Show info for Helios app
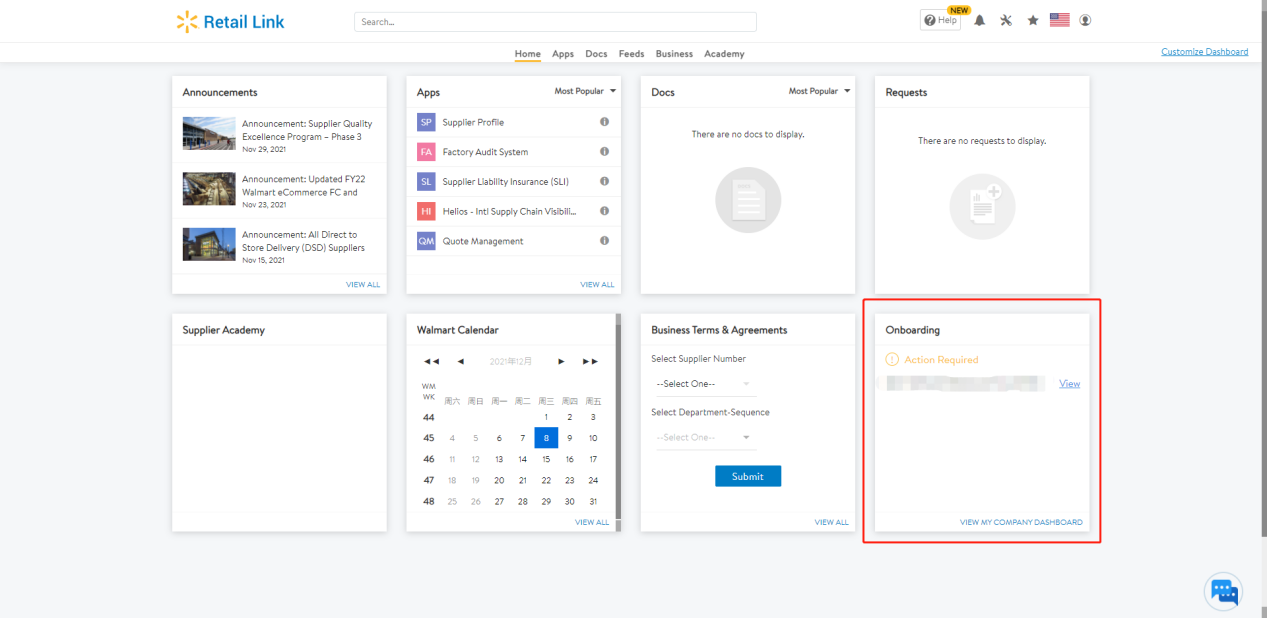This screenshot has height=618, width=1267. click(604, 211)
